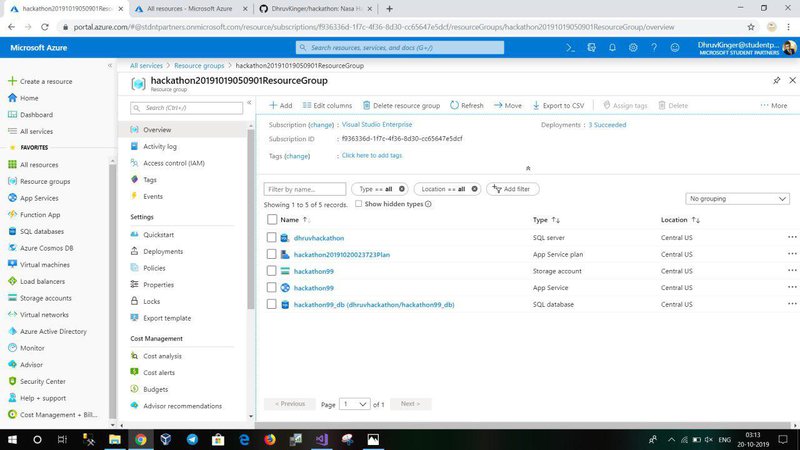Image resolution: width=800 pixels, height=450 pixels.
Task: Sort resources by the Location column
Action: (680, 220)
